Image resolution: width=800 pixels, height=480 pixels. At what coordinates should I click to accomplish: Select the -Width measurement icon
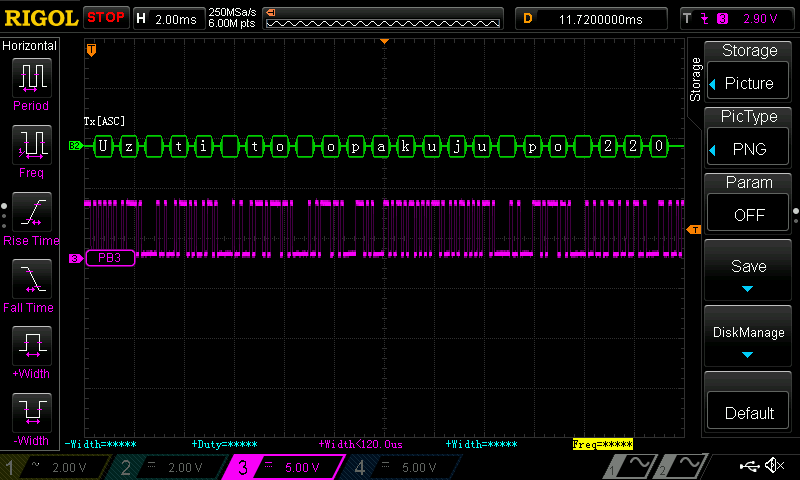point(32,412)
